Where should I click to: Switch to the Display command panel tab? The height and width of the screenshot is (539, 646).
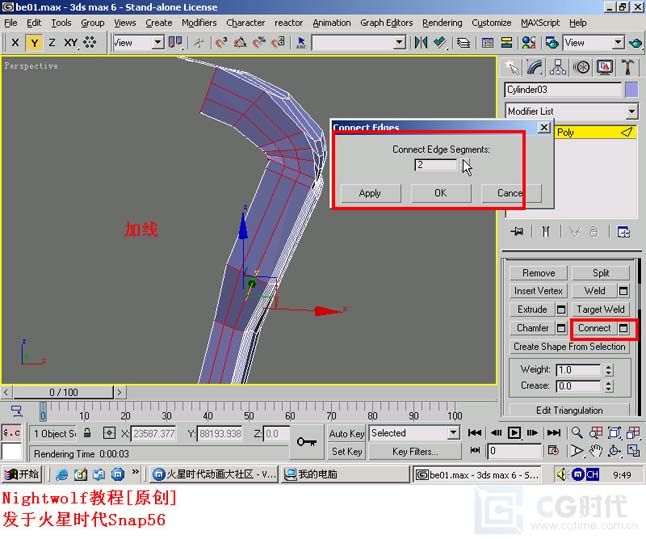pos(604,67)
